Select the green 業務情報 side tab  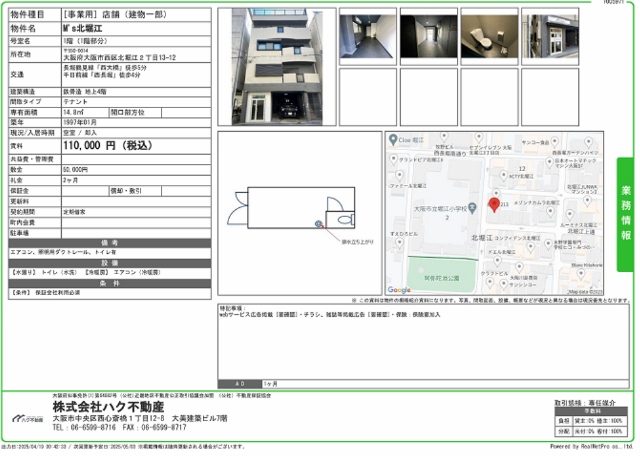click(x=626, y=213)
